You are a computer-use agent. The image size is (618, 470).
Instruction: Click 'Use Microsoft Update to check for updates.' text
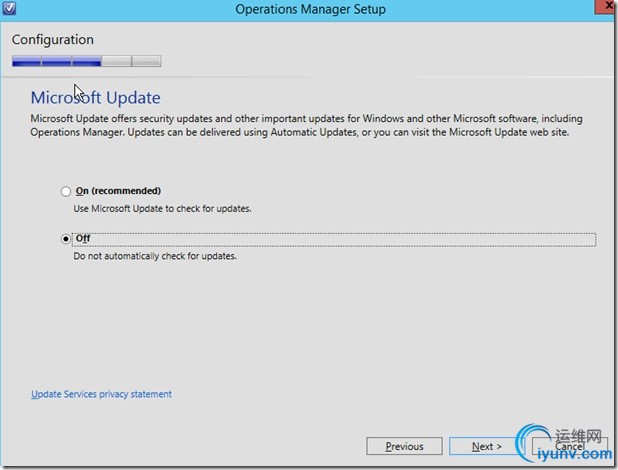(162, 209)
